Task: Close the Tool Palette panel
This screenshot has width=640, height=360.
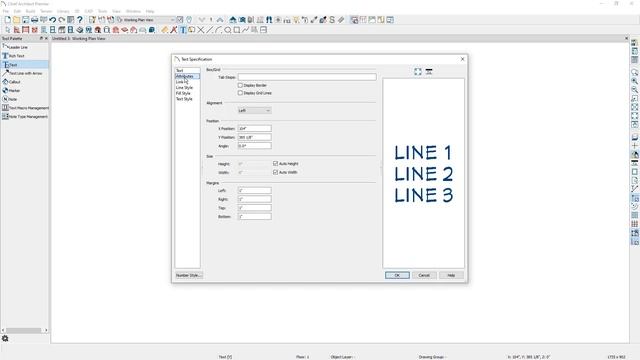Action: pos(46,38)
